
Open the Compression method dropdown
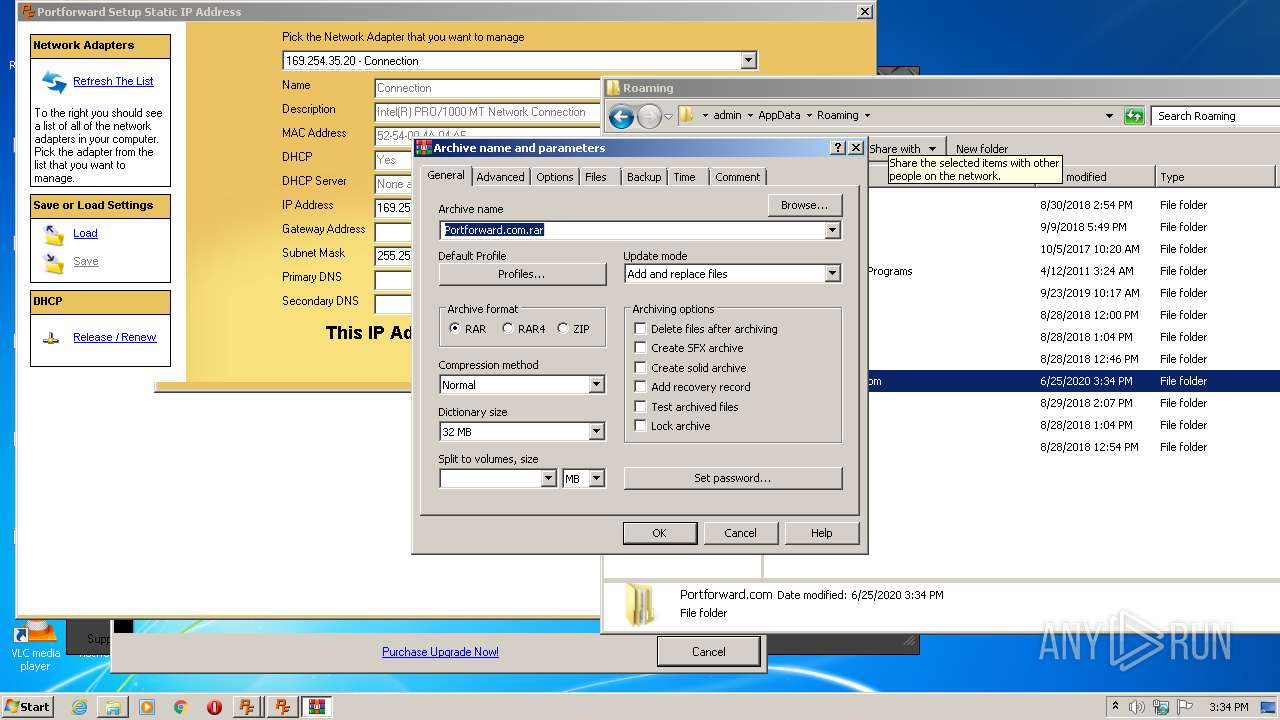pos(596,385)
